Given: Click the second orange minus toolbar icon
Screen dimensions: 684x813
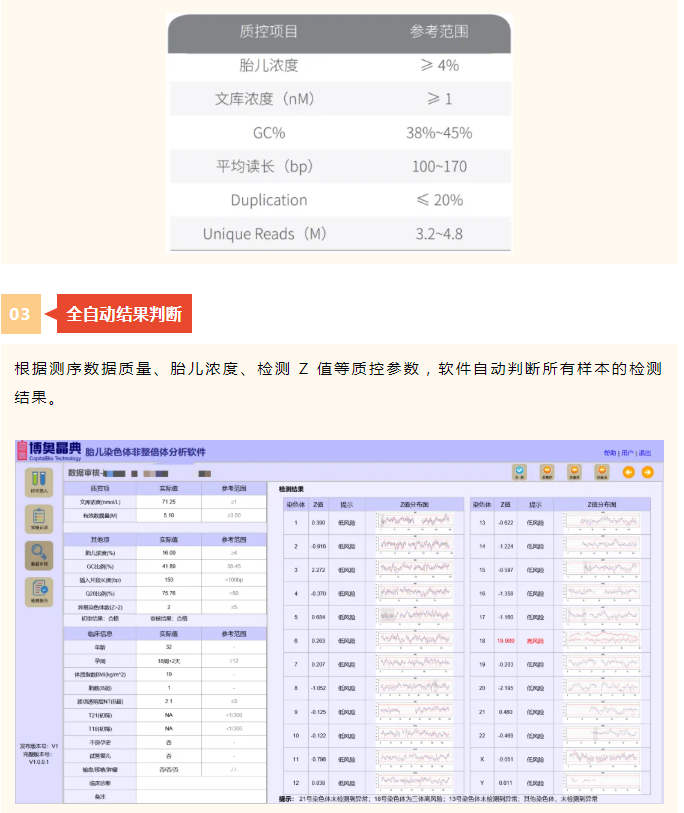Looking at the screenshot, I should pyautogui.click(x=574, y=472).
